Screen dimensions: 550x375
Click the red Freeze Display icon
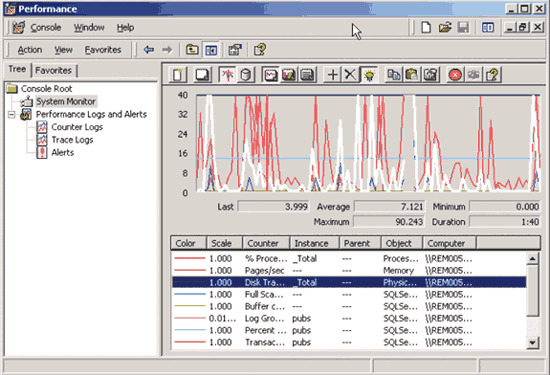tap(455, 75)
